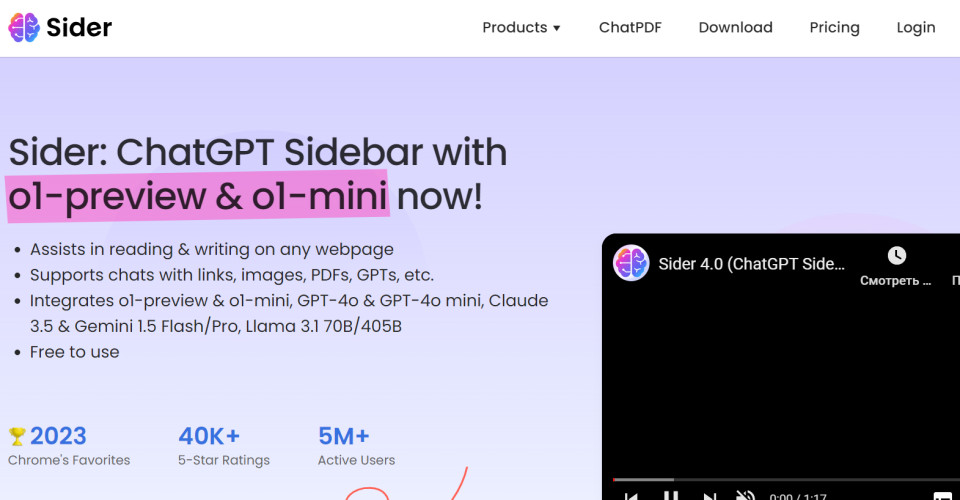The width and height of the screenshot is (960, 500).
Task: Go to the Download page
Action: click(x=735, y=27)
